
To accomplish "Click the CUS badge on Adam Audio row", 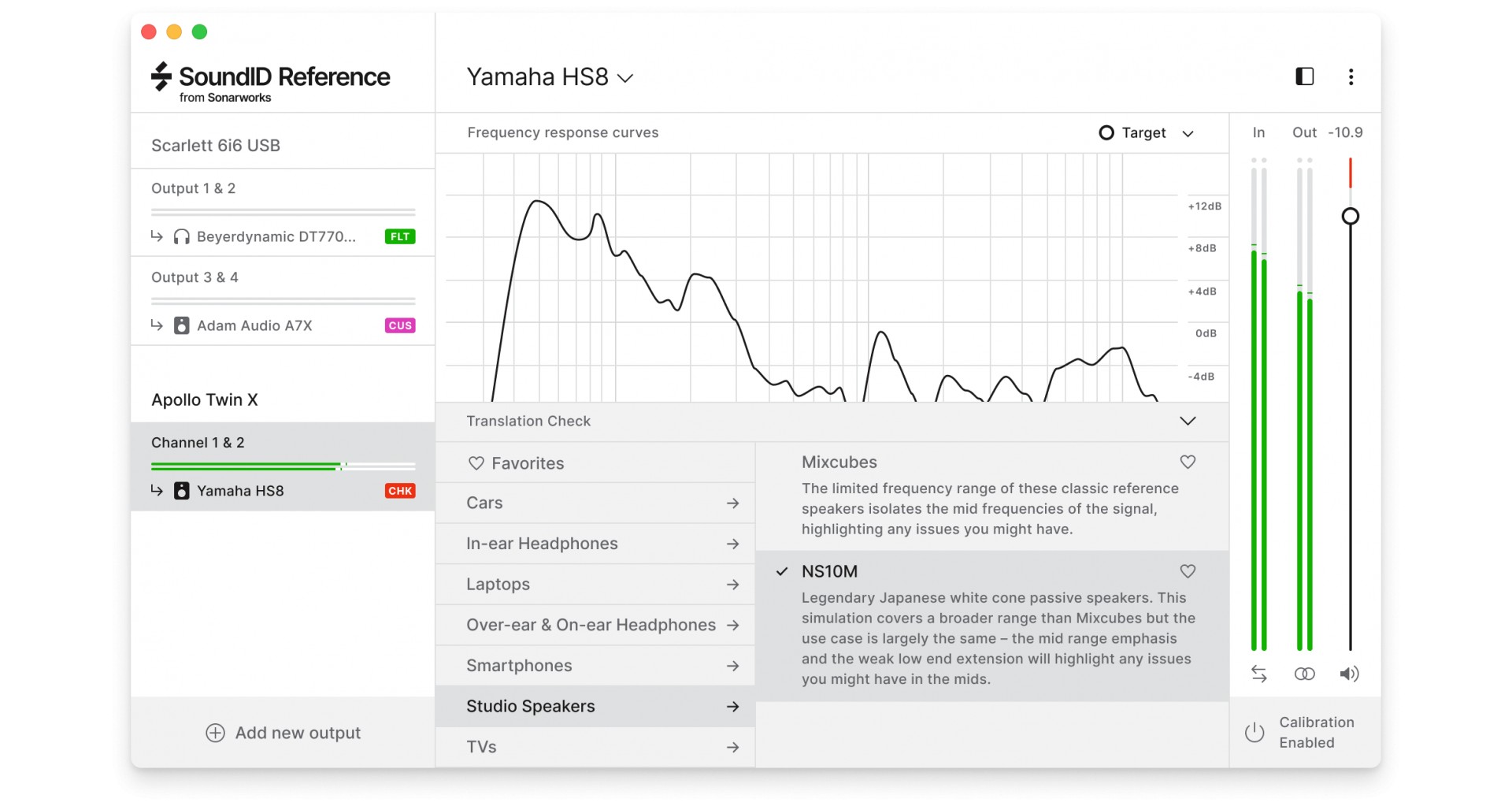I will (400, 325).
